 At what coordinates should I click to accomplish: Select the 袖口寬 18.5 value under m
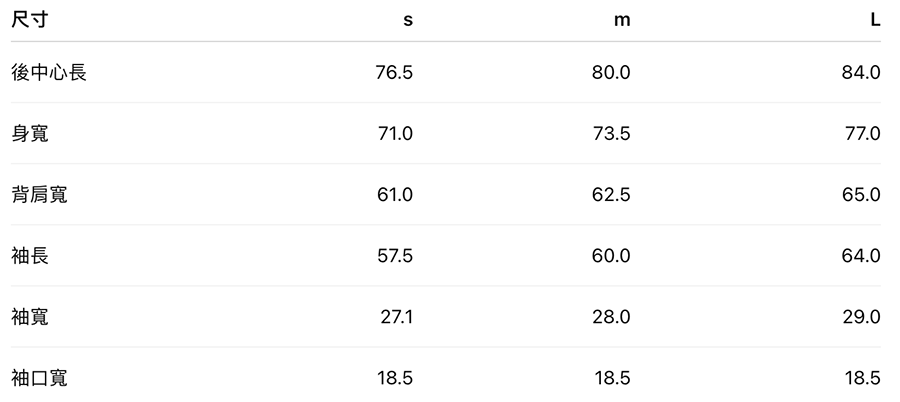(611, 378)
